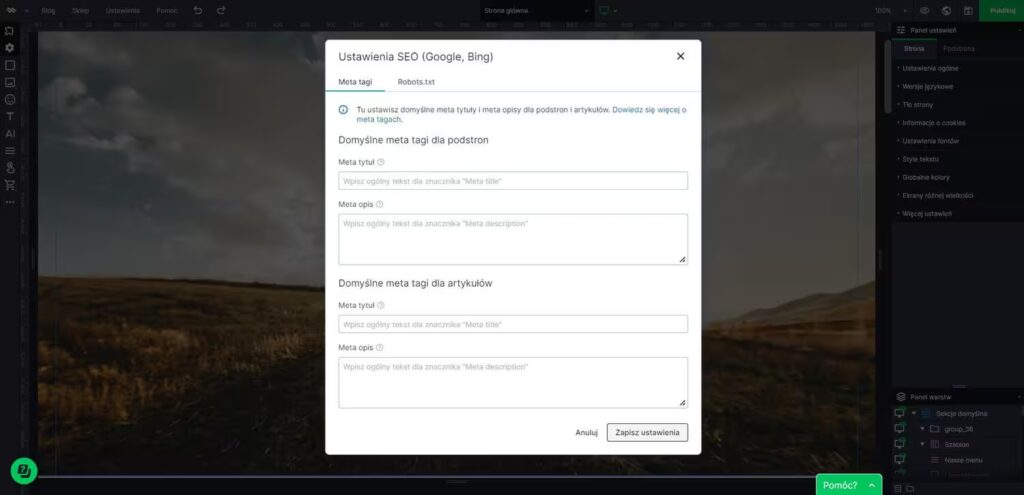
Task: Expand Style tekstu section
Action: tap(919, 159)
